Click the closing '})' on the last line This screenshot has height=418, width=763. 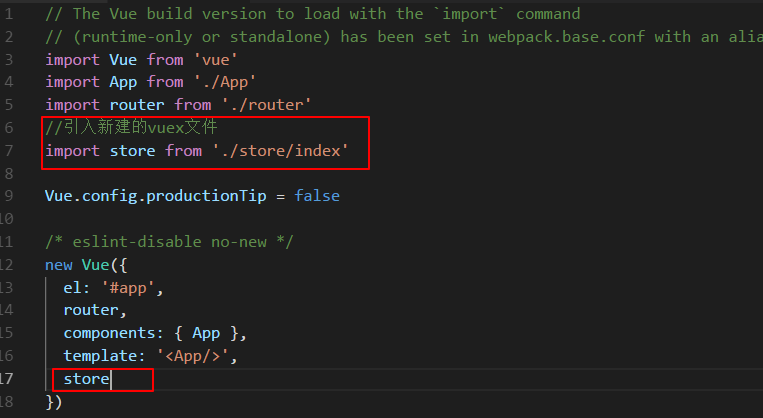(x=54, y=402)
